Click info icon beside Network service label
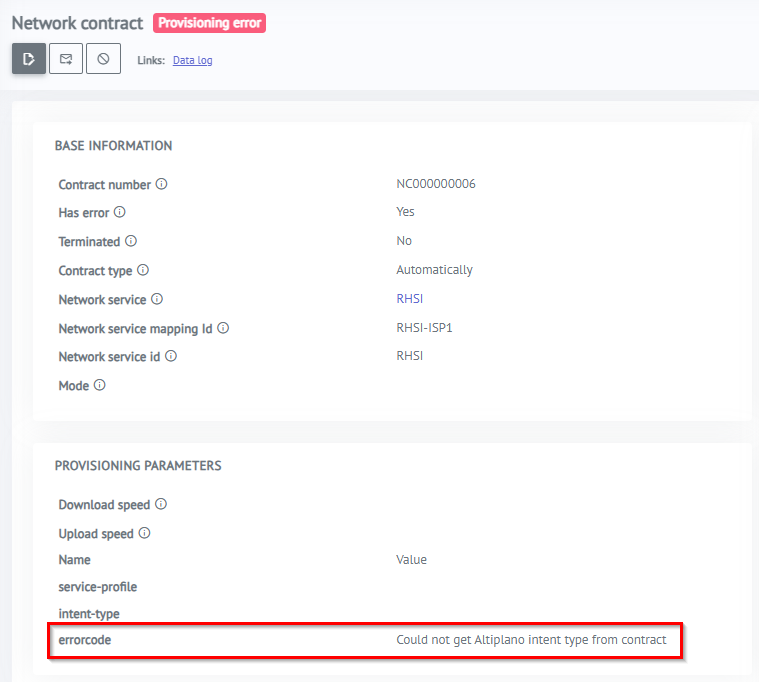This screenshot has width=759, height=682. [x=157, y=299]
